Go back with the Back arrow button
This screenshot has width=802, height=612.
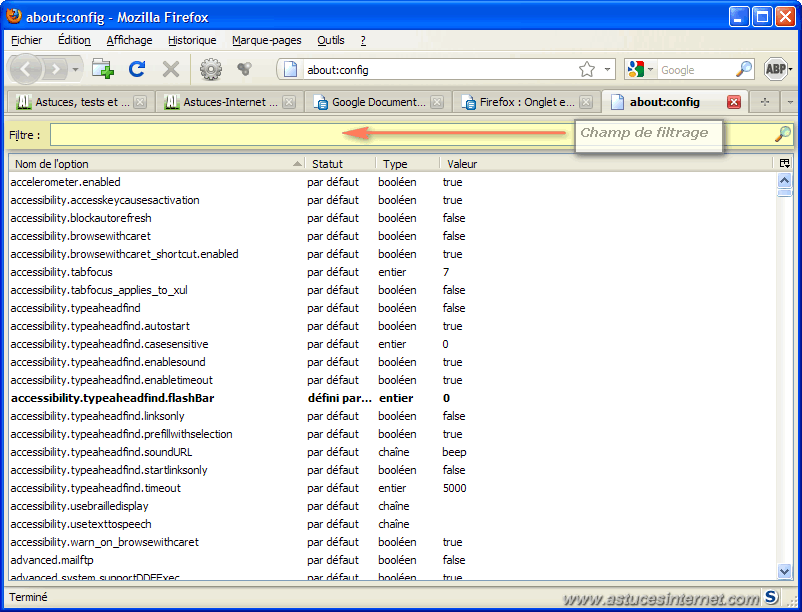coord(26,69)
